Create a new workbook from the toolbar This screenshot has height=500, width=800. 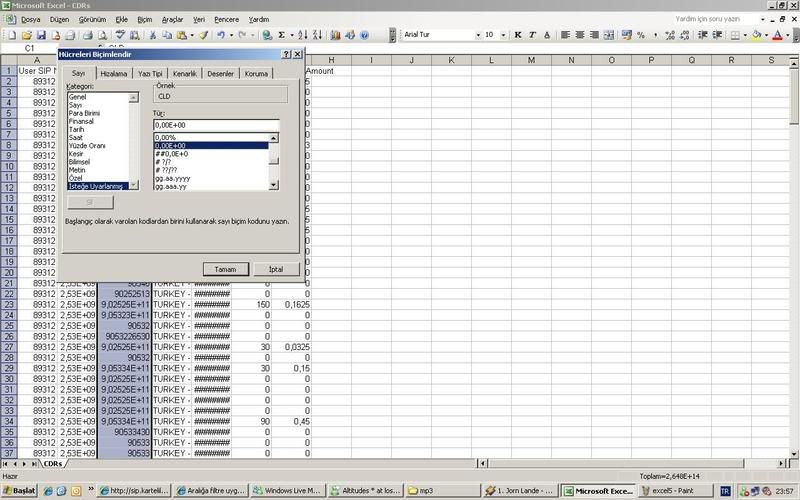click(x=12, y=35)
